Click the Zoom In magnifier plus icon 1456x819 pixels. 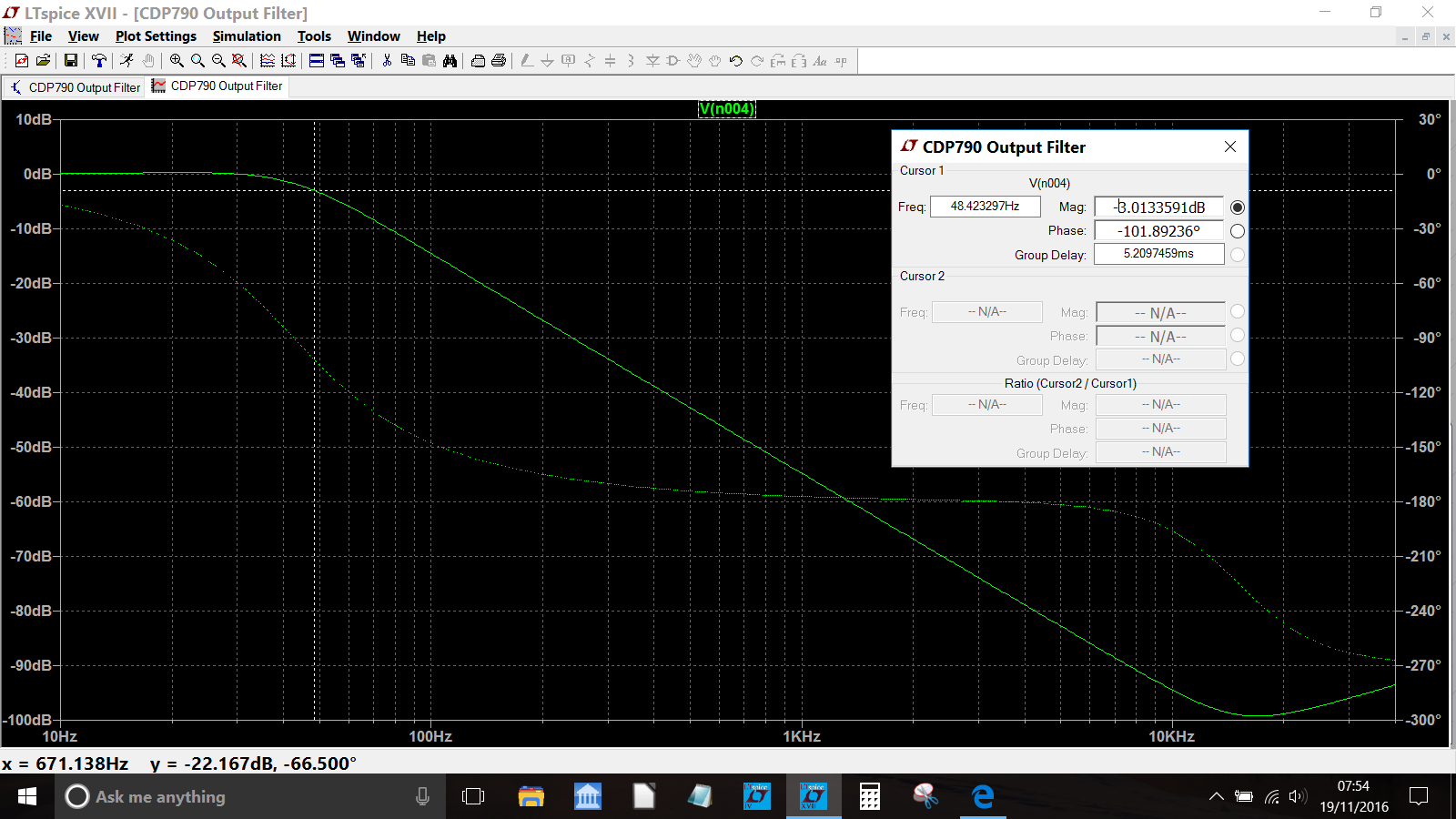coord(177,61)
